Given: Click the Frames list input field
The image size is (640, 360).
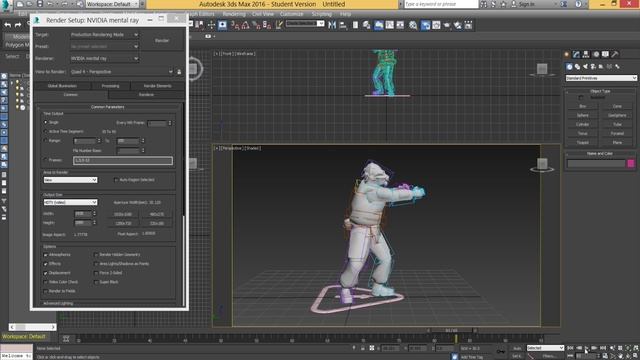Looking at the screenshot, I should (123, 160).
